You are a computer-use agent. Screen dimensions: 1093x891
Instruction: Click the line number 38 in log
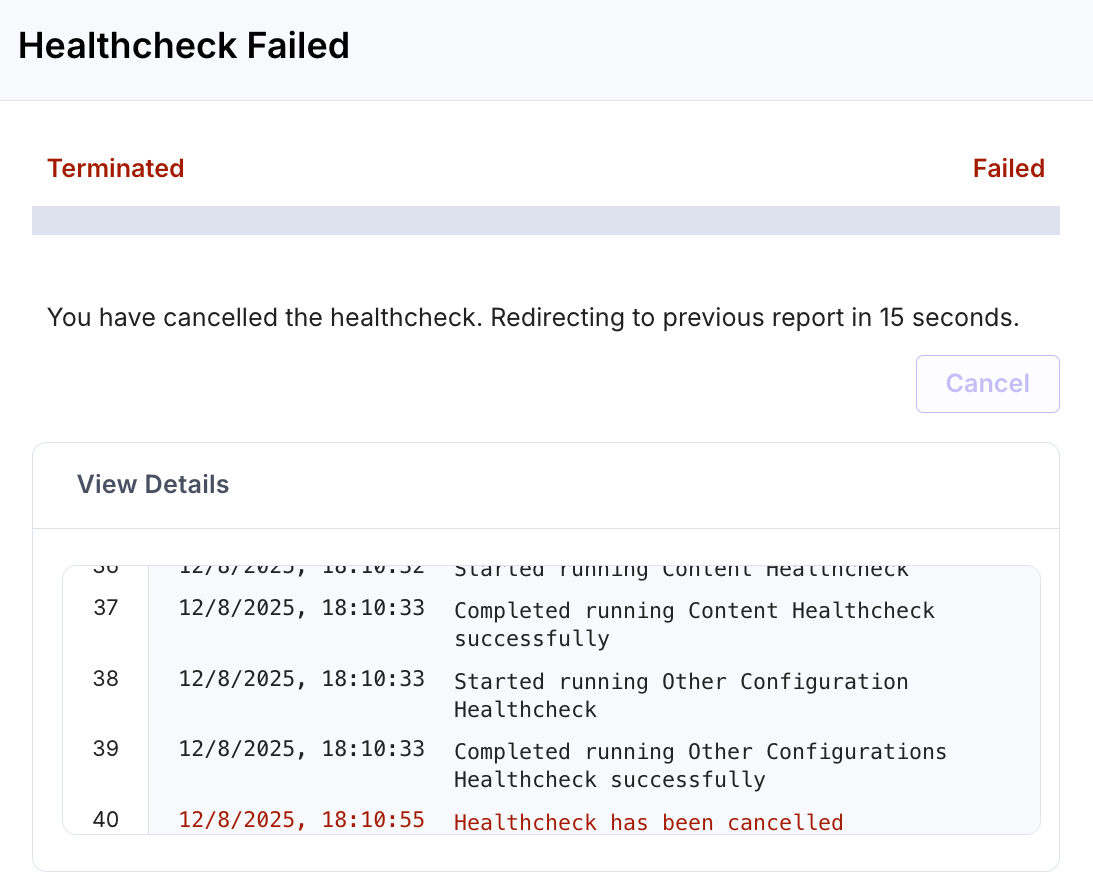point(103,678)
